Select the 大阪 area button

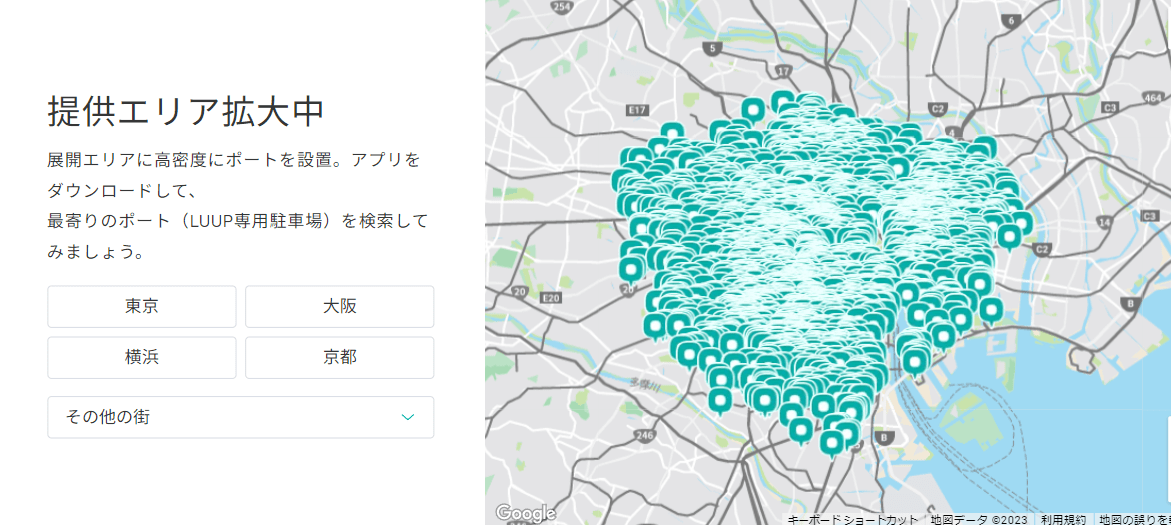(x=339, y=306)
